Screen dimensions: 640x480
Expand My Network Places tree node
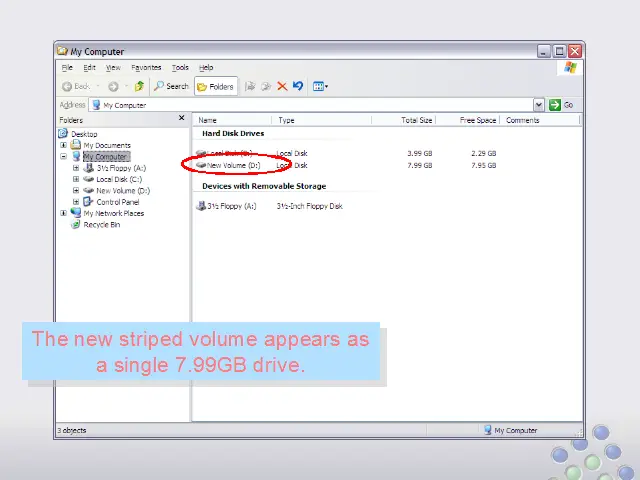click(x=63, y=213)
